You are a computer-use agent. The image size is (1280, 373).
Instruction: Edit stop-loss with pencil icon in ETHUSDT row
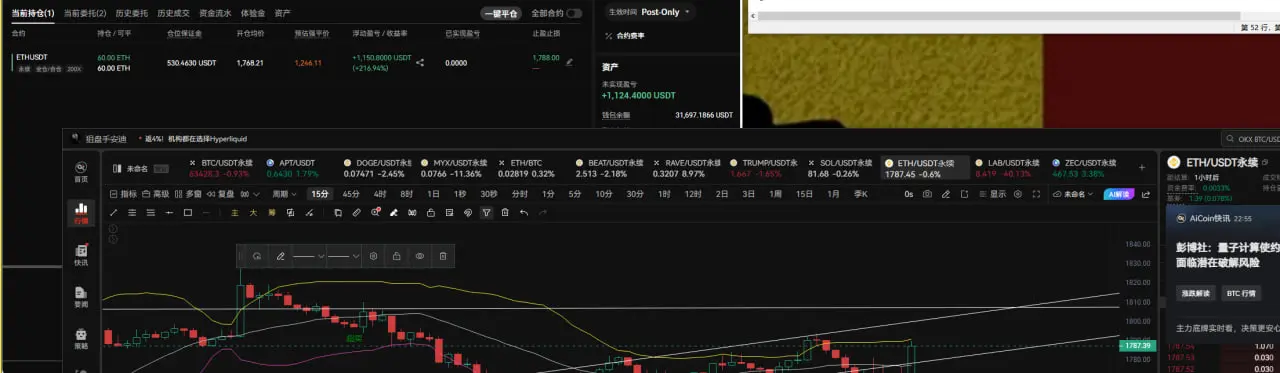pyautogui.click(x=569, y=62)
